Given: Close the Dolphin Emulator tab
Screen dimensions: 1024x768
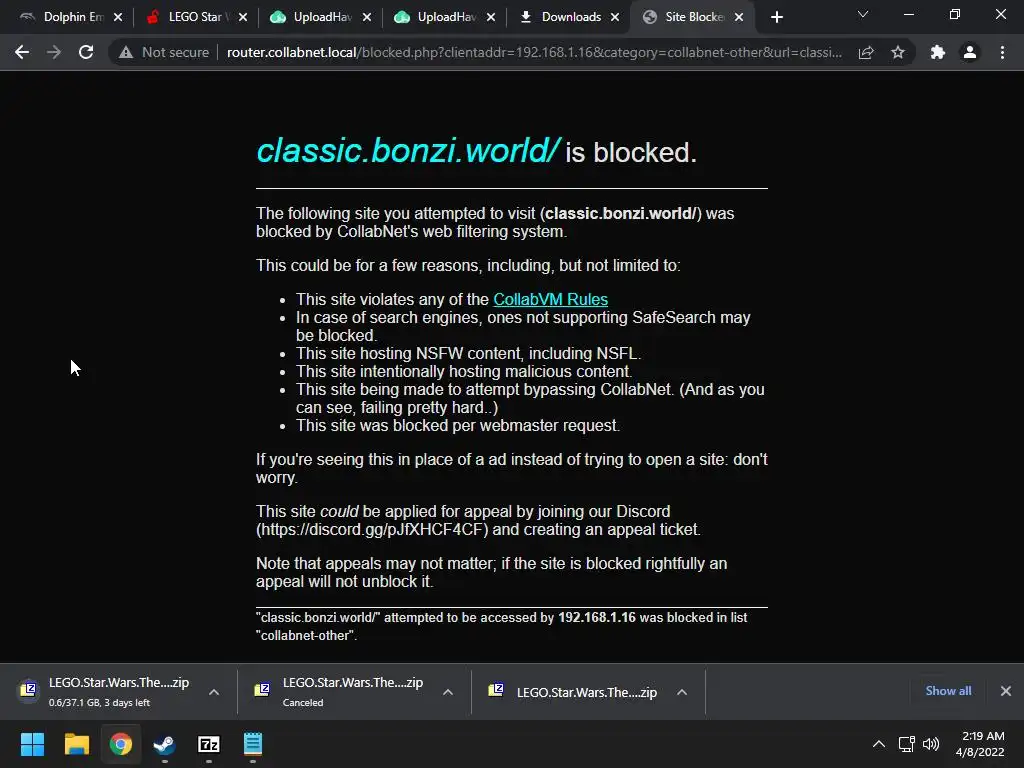Looking at the screenshot, I should (118, 18).
